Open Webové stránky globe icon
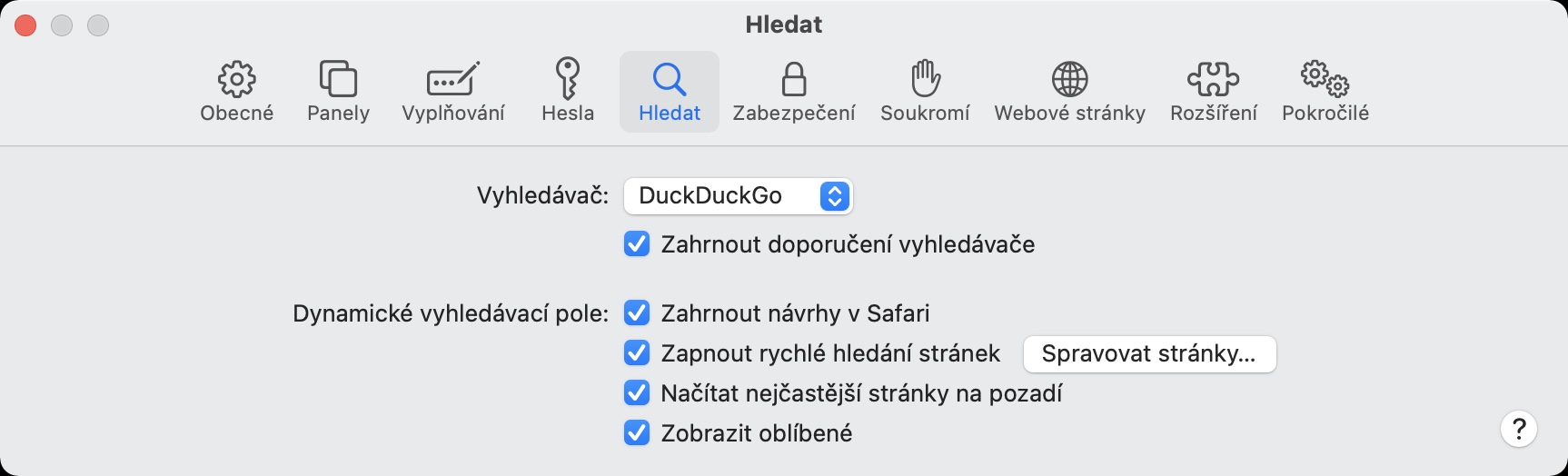The height and width of the screenshot is (476, 1568). pos(1069,81)
